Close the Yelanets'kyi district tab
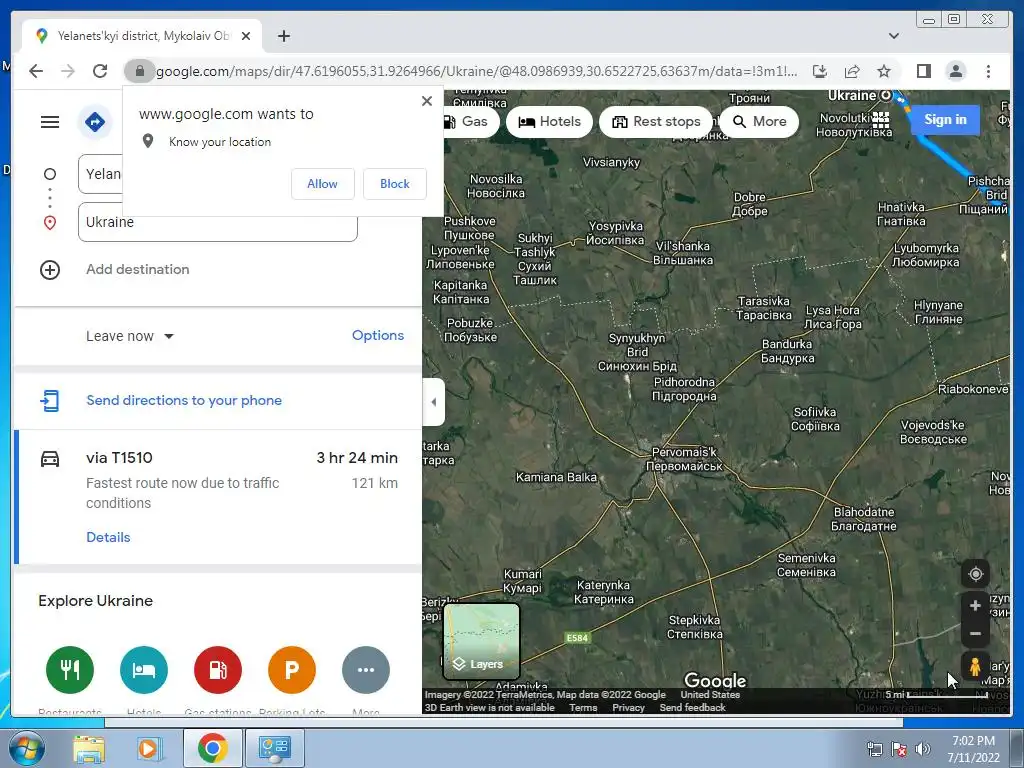The image size is (1024, 768). point(246,36)
